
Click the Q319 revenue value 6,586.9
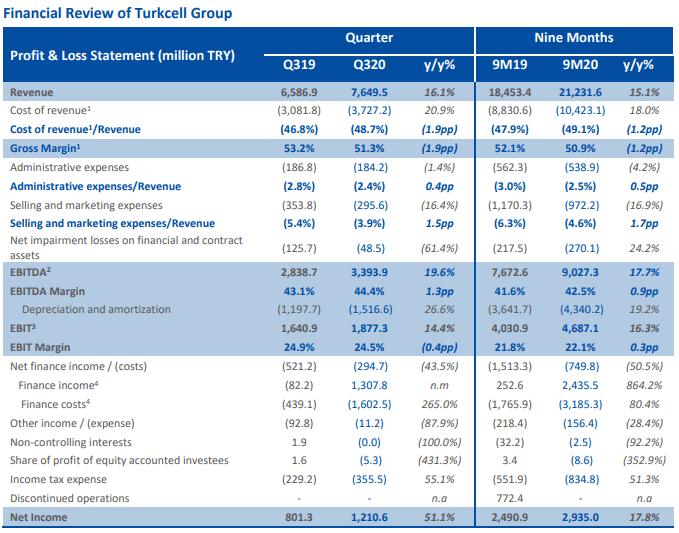coord(299,92)
